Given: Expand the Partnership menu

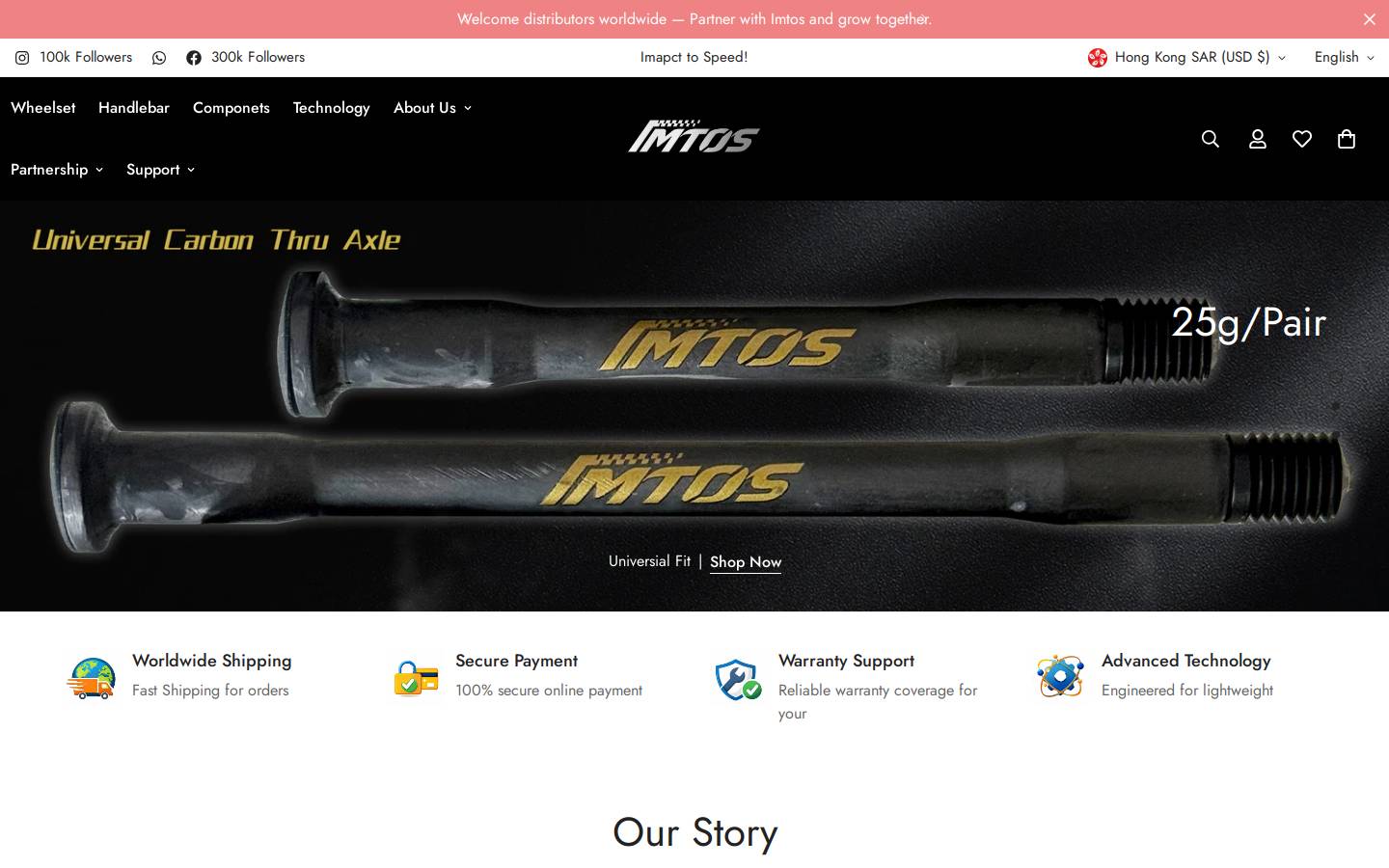Looking at the screenshot, I should [57, 170].
